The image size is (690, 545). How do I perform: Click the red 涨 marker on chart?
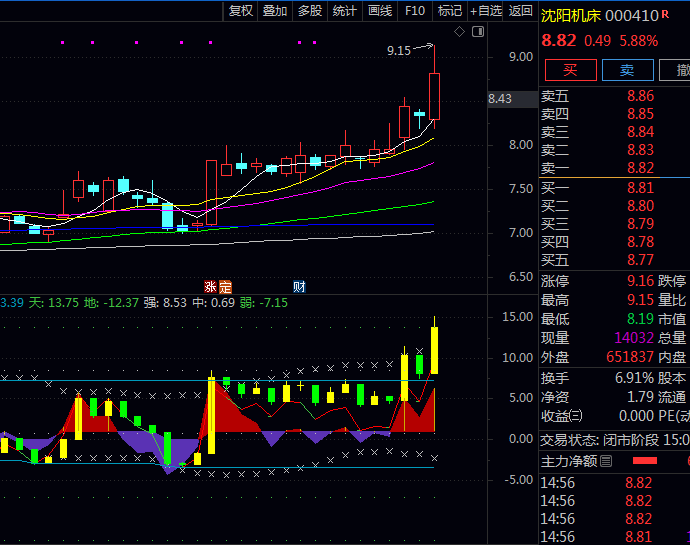point(211,286)
